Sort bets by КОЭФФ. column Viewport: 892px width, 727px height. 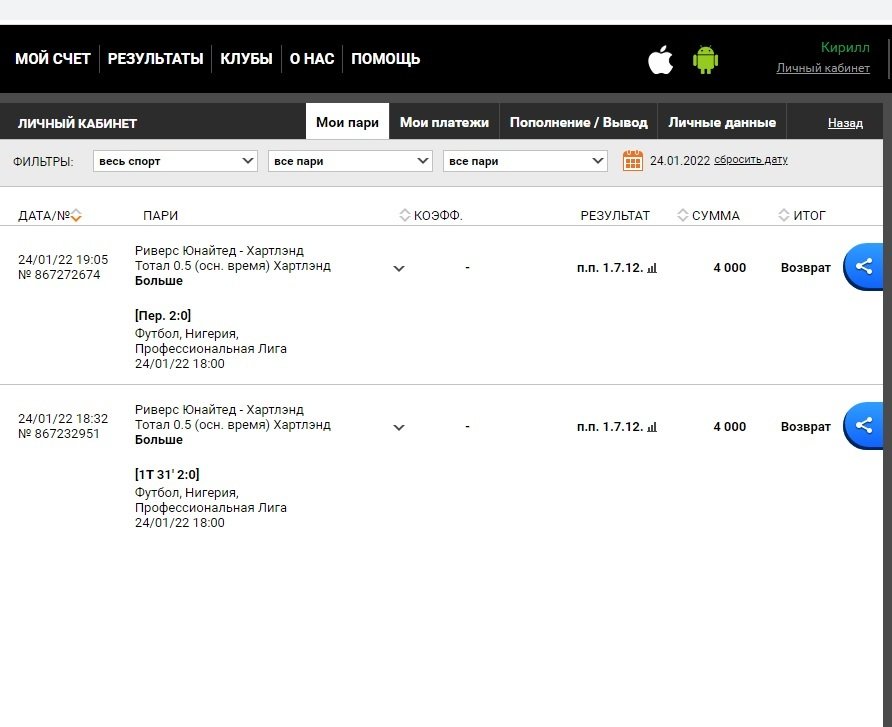[x=405, y=215]
